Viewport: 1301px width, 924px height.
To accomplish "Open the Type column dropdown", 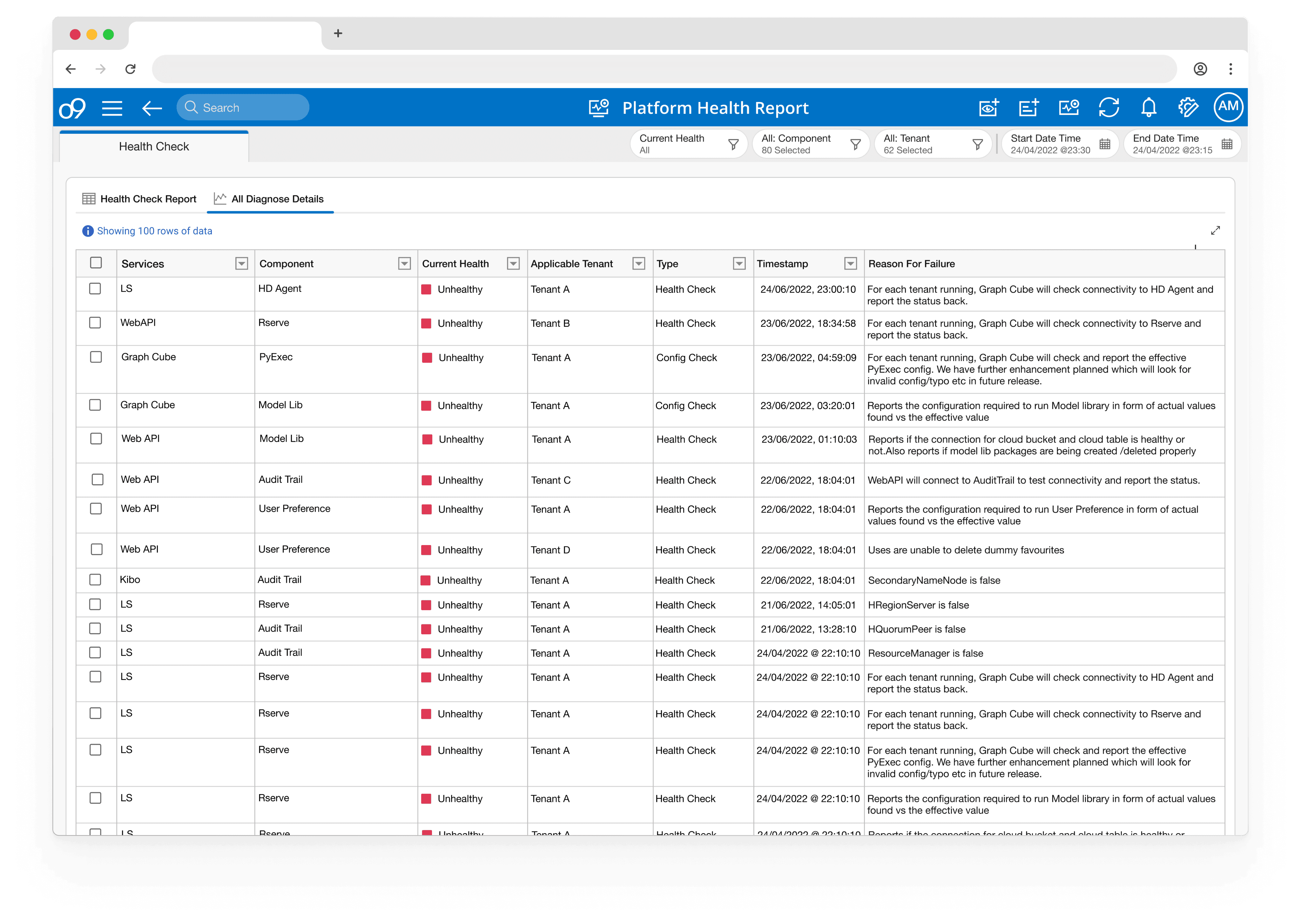I will (739, 263).
